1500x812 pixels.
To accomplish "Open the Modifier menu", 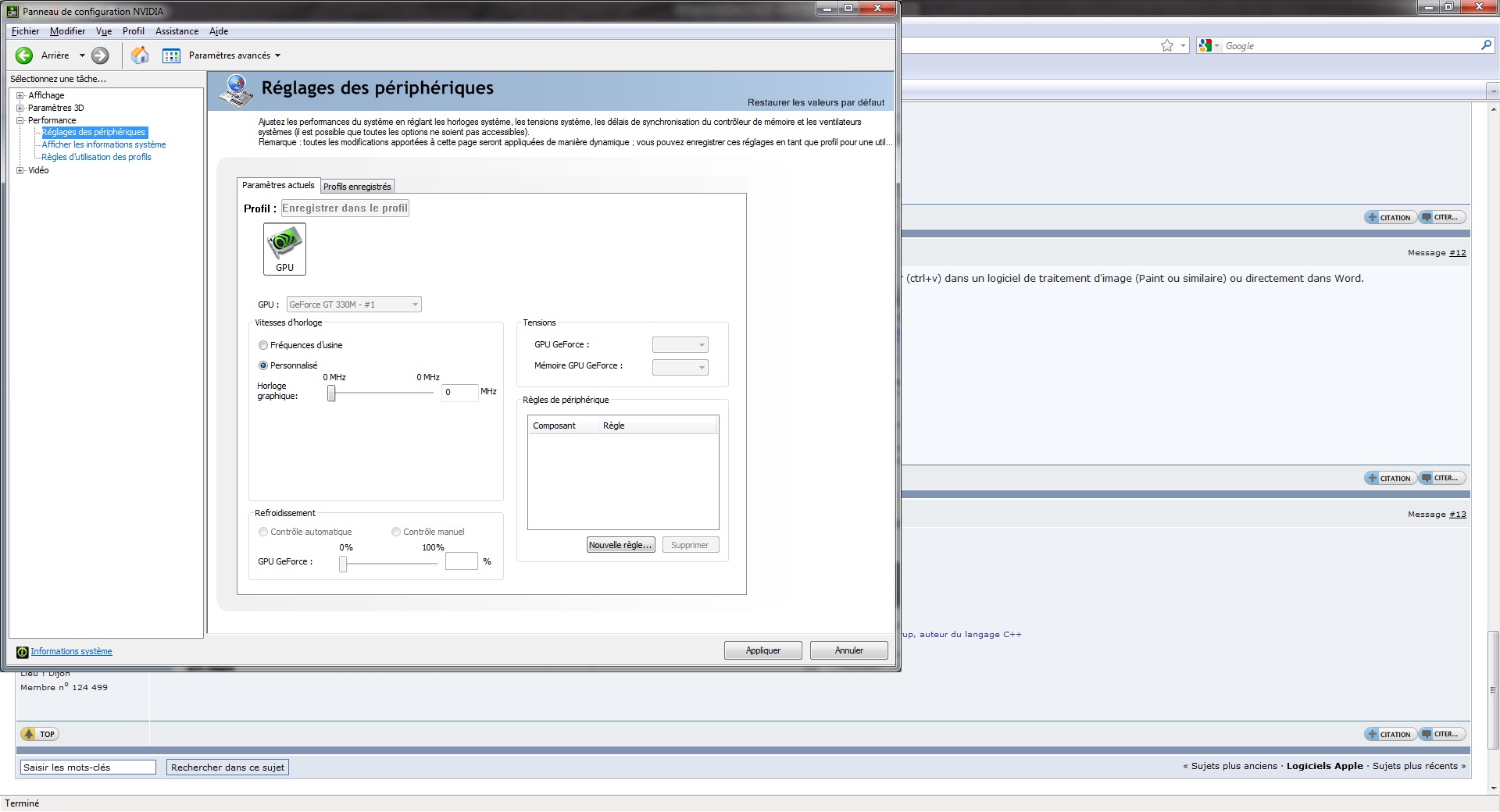I will pos(67,31).
